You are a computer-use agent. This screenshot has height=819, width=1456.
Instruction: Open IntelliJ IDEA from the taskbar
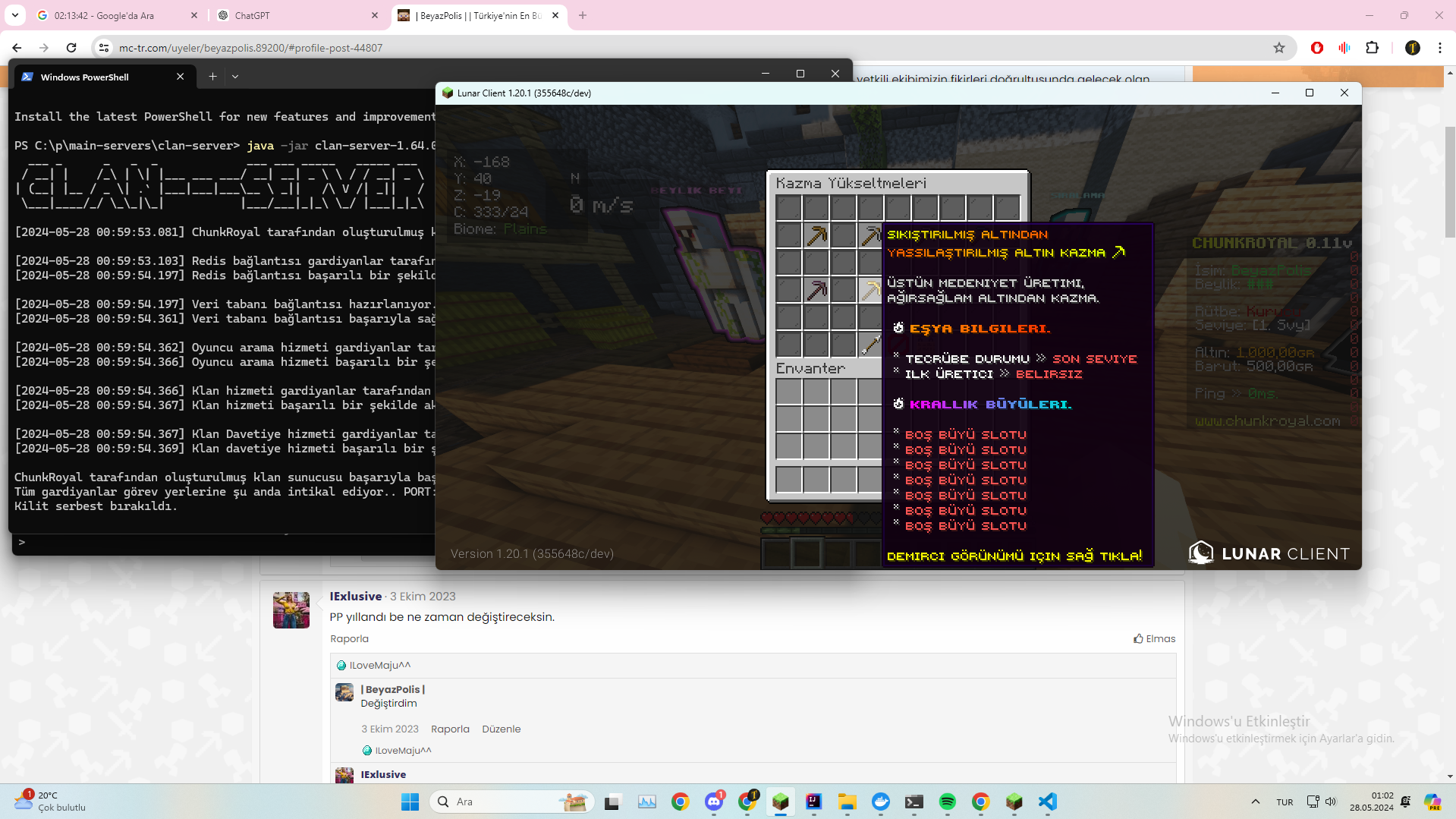click(814, 802)
